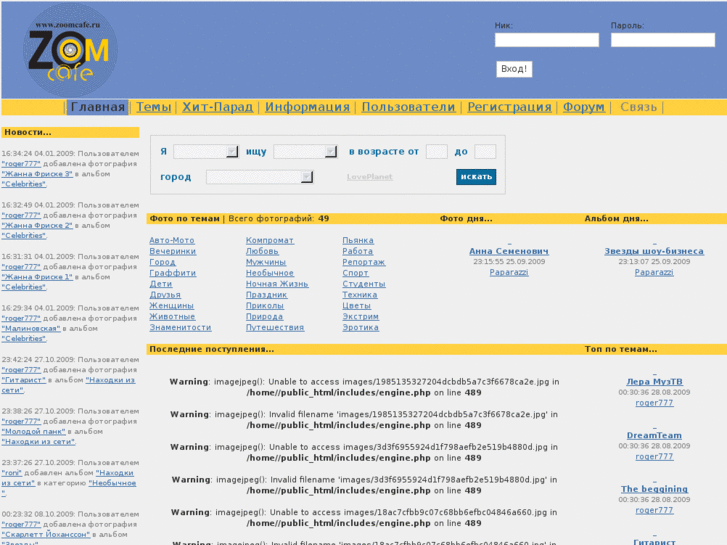Open Paparazzi link under Анна Семенович
Image resolution: width=727 pixels, height=545 pixels.
click(509, 272)
